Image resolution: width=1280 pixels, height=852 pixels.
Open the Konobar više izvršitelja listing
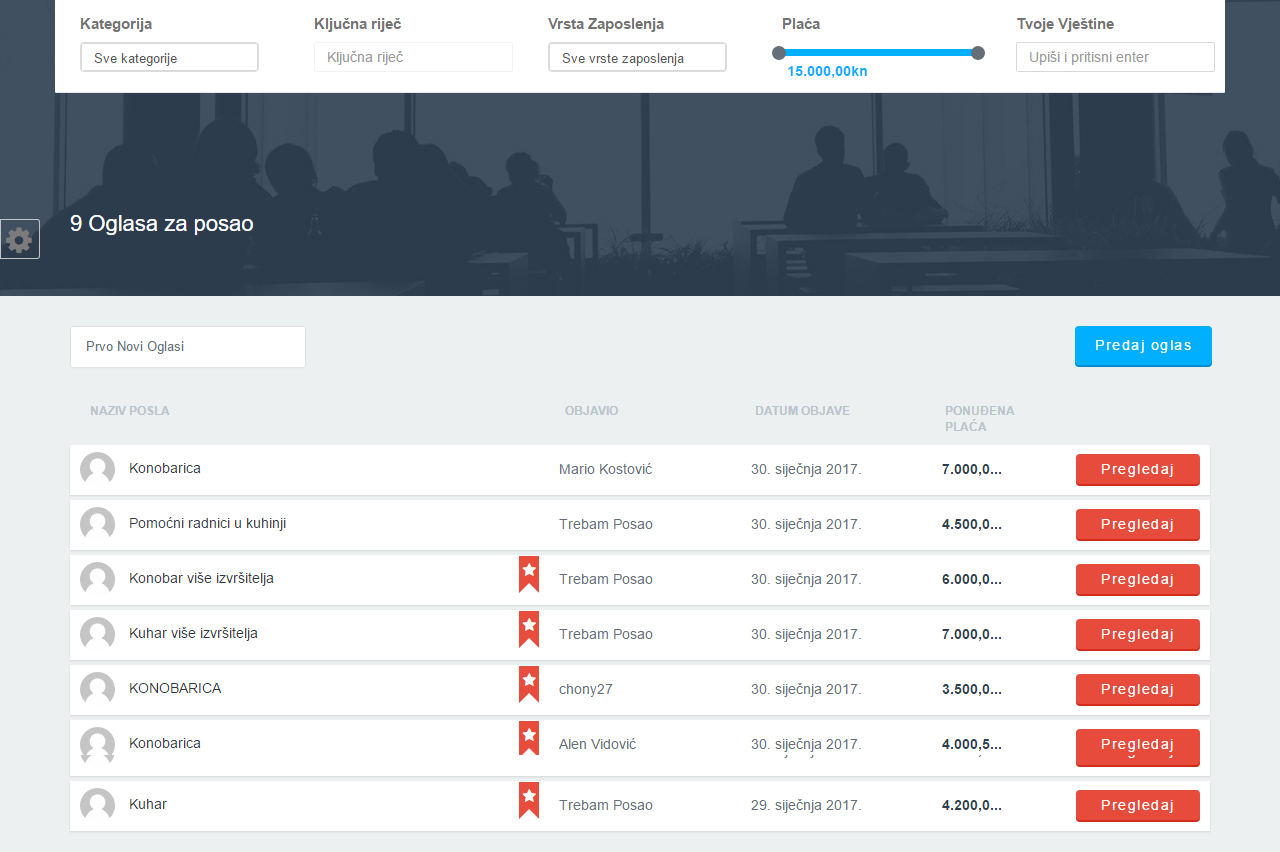(x=201, y=578)
